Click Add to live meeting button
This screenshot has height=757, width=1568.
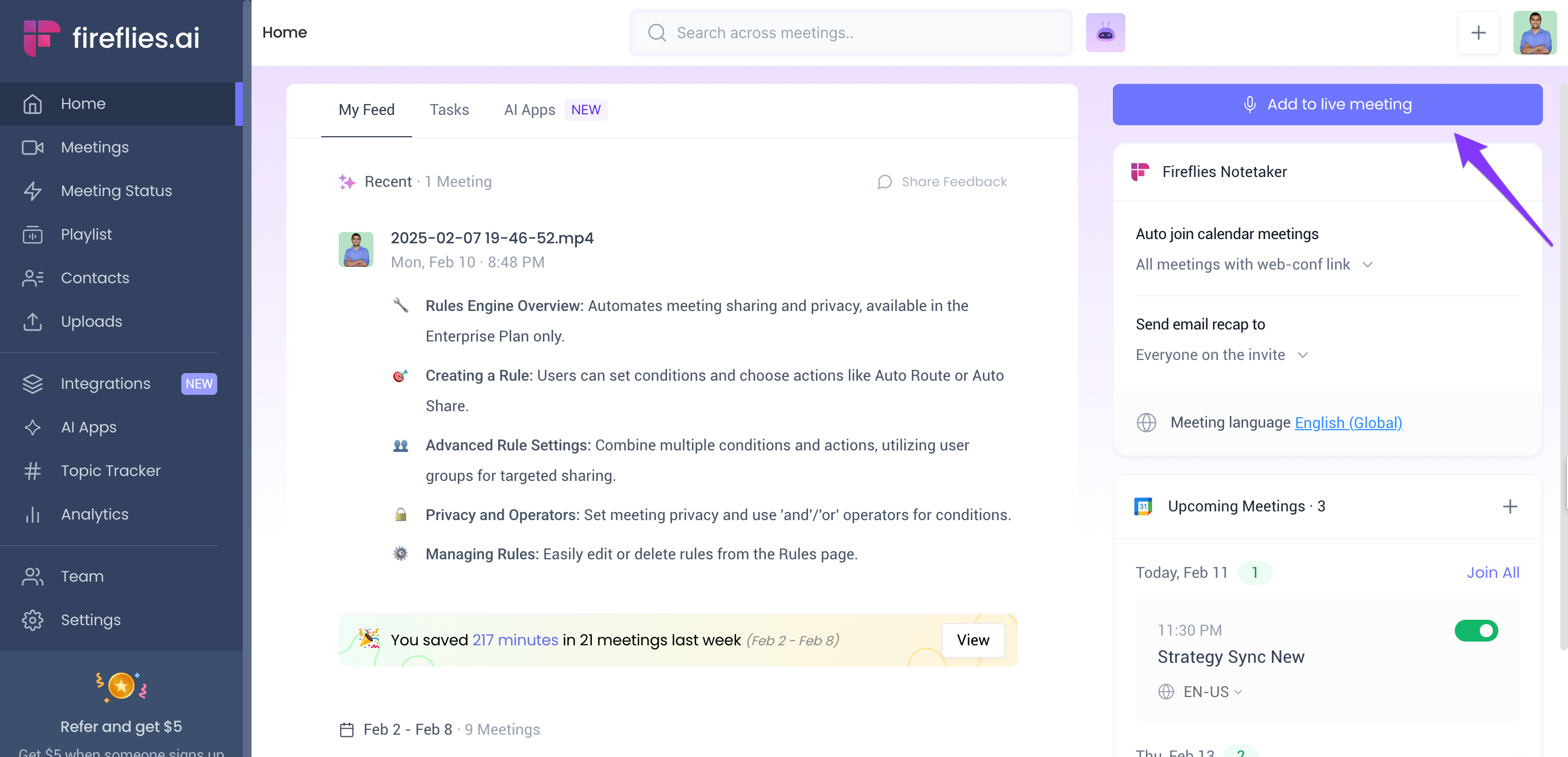pos(1327,105)
